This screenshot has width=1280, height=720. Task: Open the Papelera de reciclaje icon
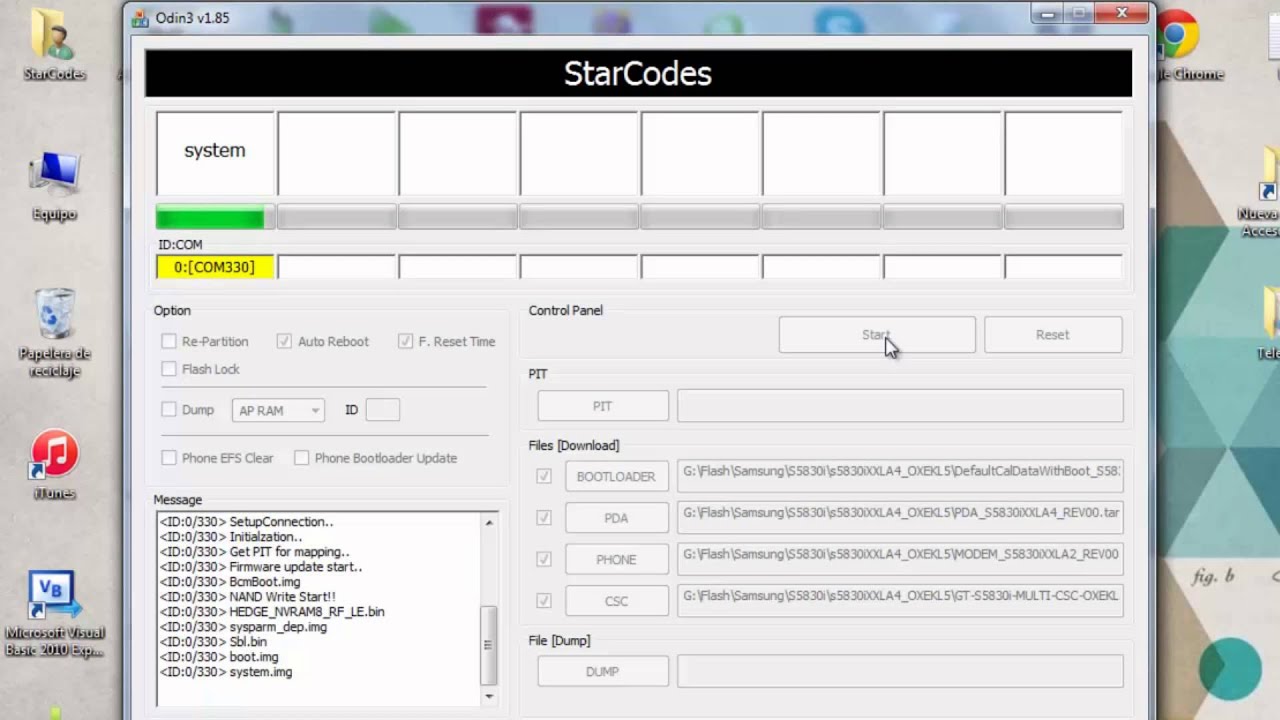(x=54, y=333)
